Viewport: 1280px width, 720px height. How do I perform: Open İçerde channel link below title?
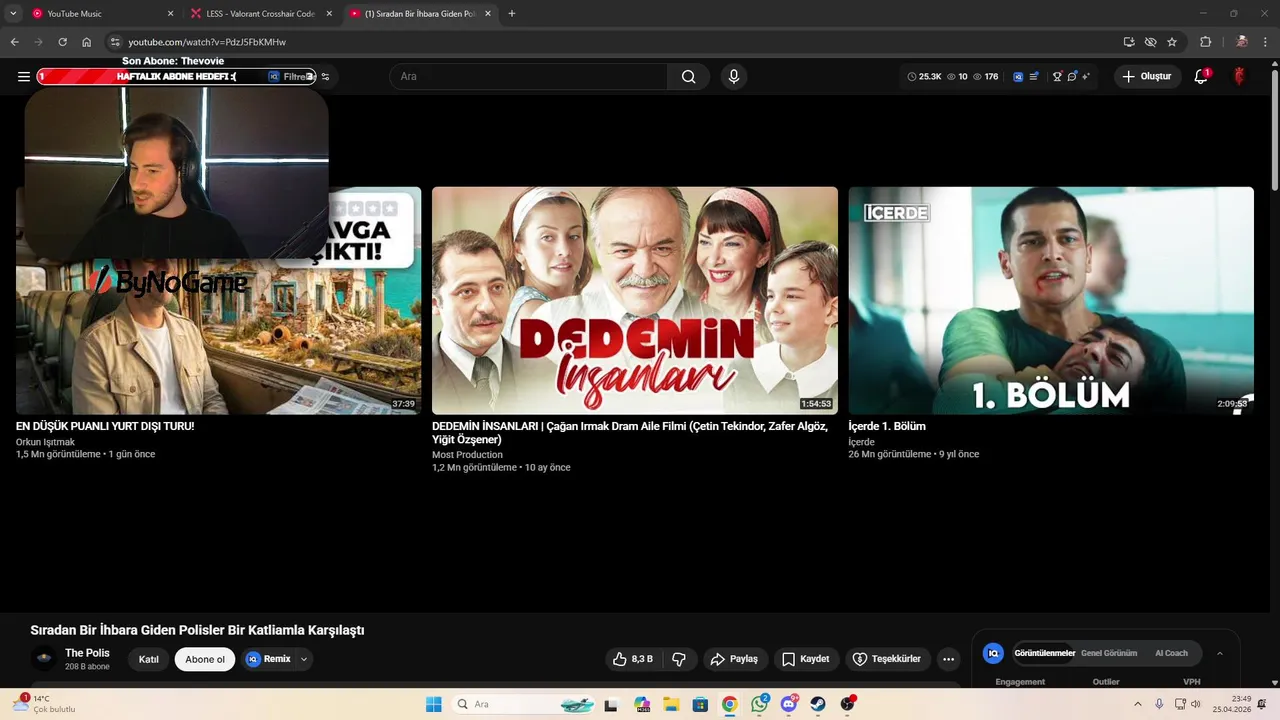(x=861, y=442)
